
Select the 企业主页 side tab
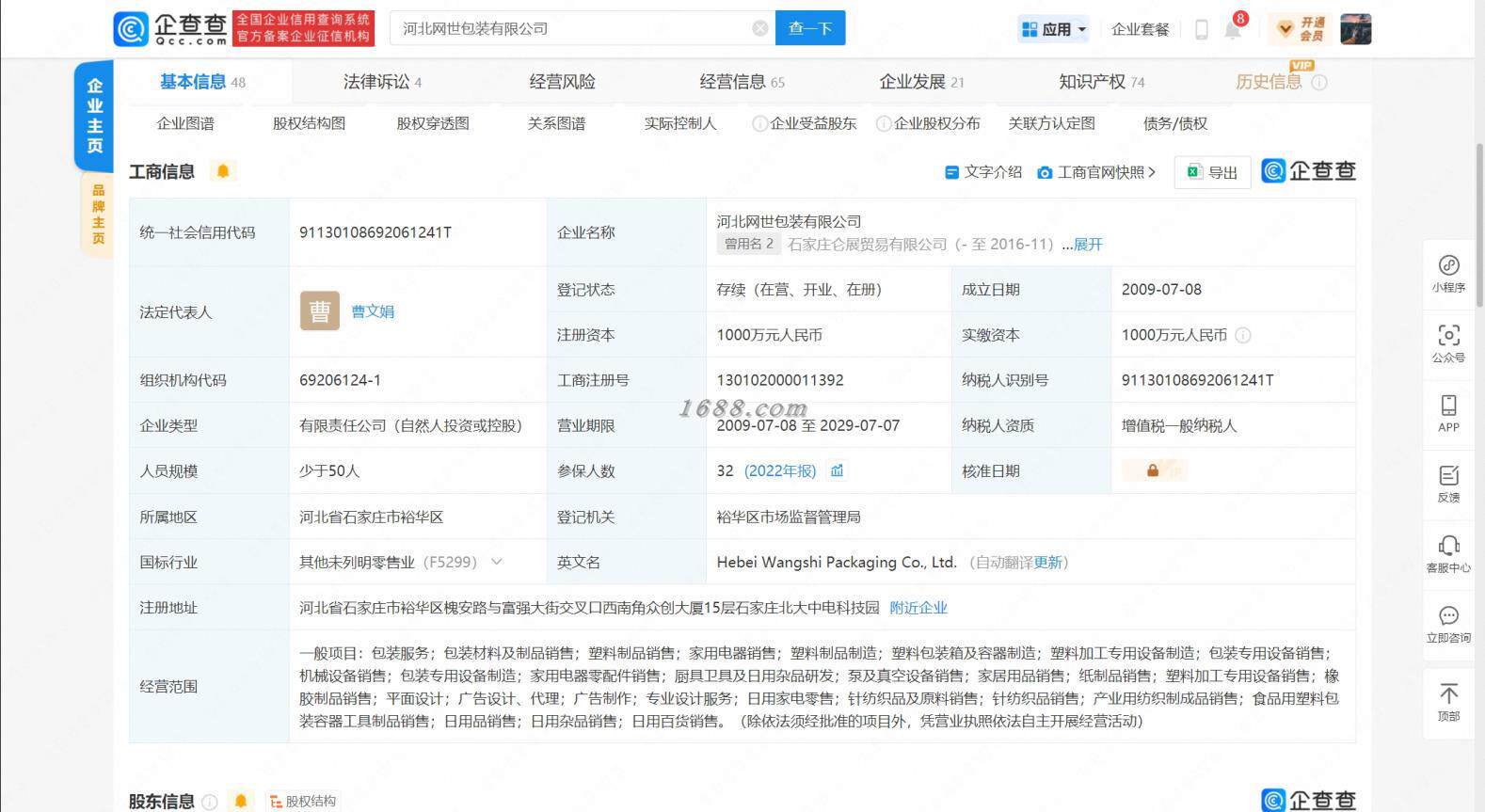(94, 115)
